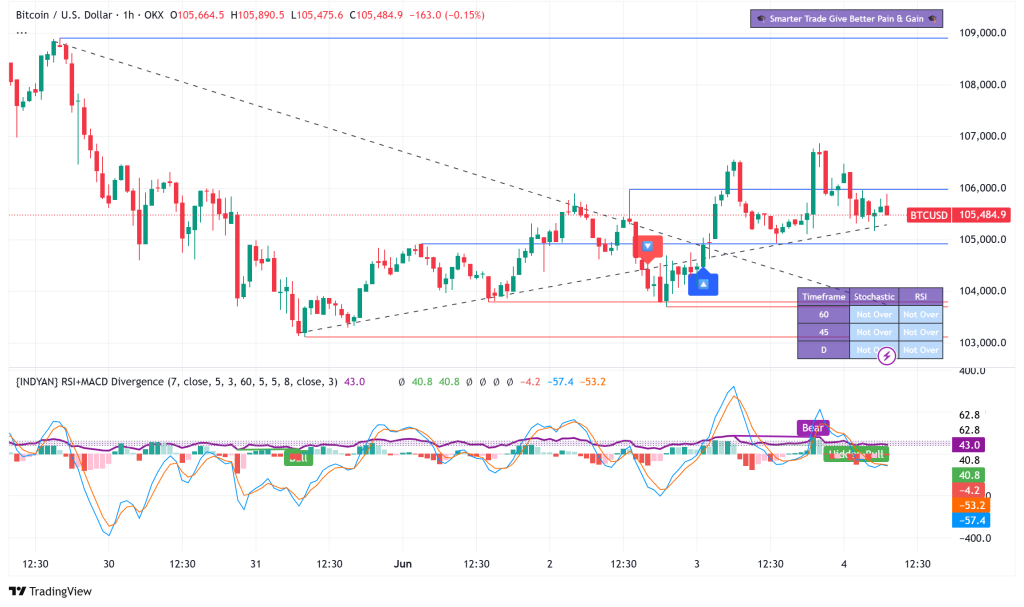Screen dimensions: 1024x607
Task: Click the D timeframe row label
Action: [x=824, y=350]
